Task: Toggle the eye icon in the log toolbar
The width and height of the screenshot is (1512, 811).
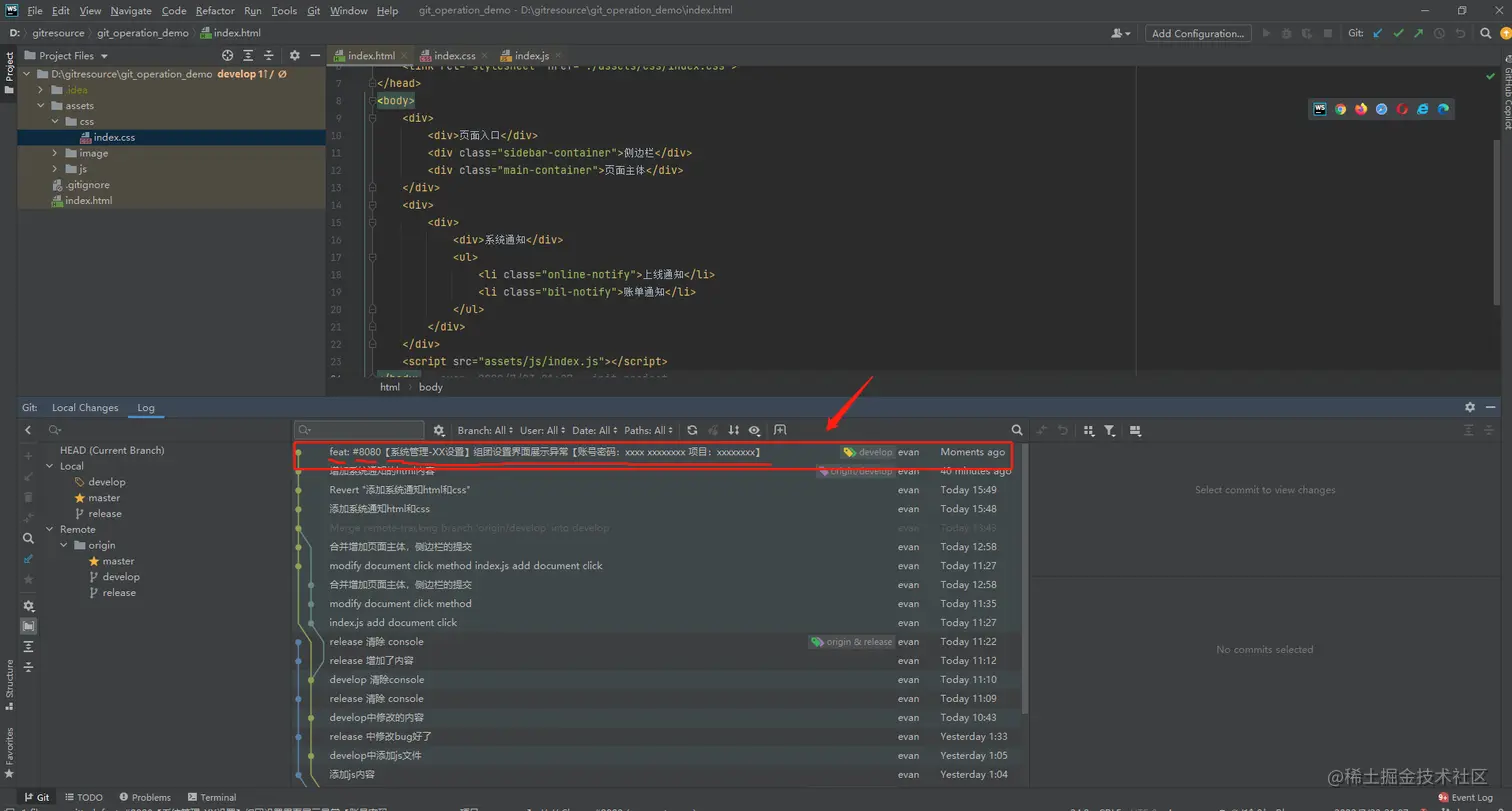Action: pyautogui.click(x=755, y=430)
